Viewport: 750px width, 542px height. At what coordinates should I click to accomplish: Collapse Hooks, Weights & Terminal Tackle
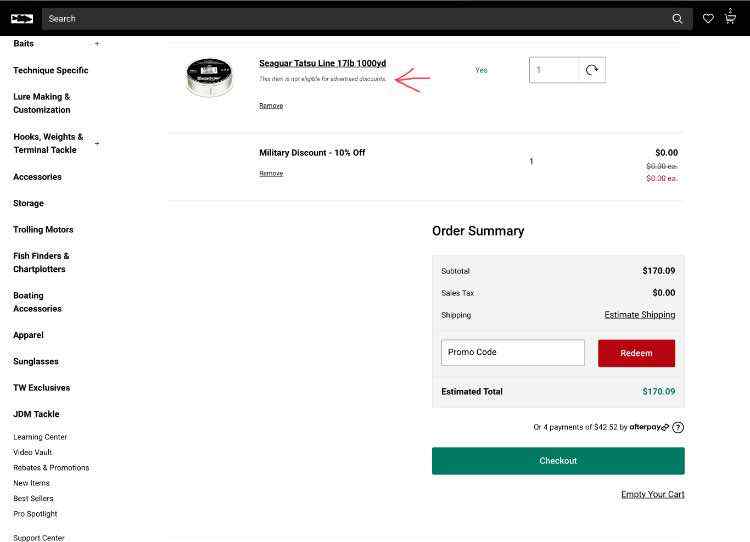(97, 143)
